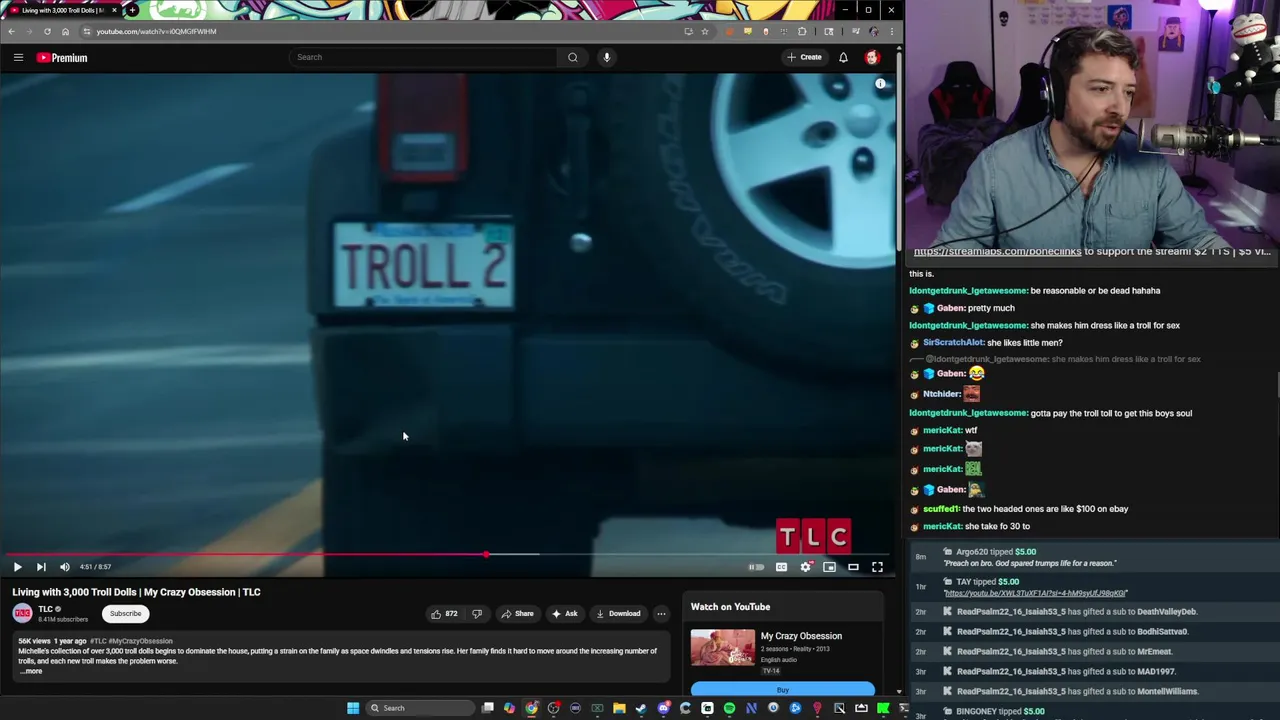Switch to theater mode view

pos(853,567)
